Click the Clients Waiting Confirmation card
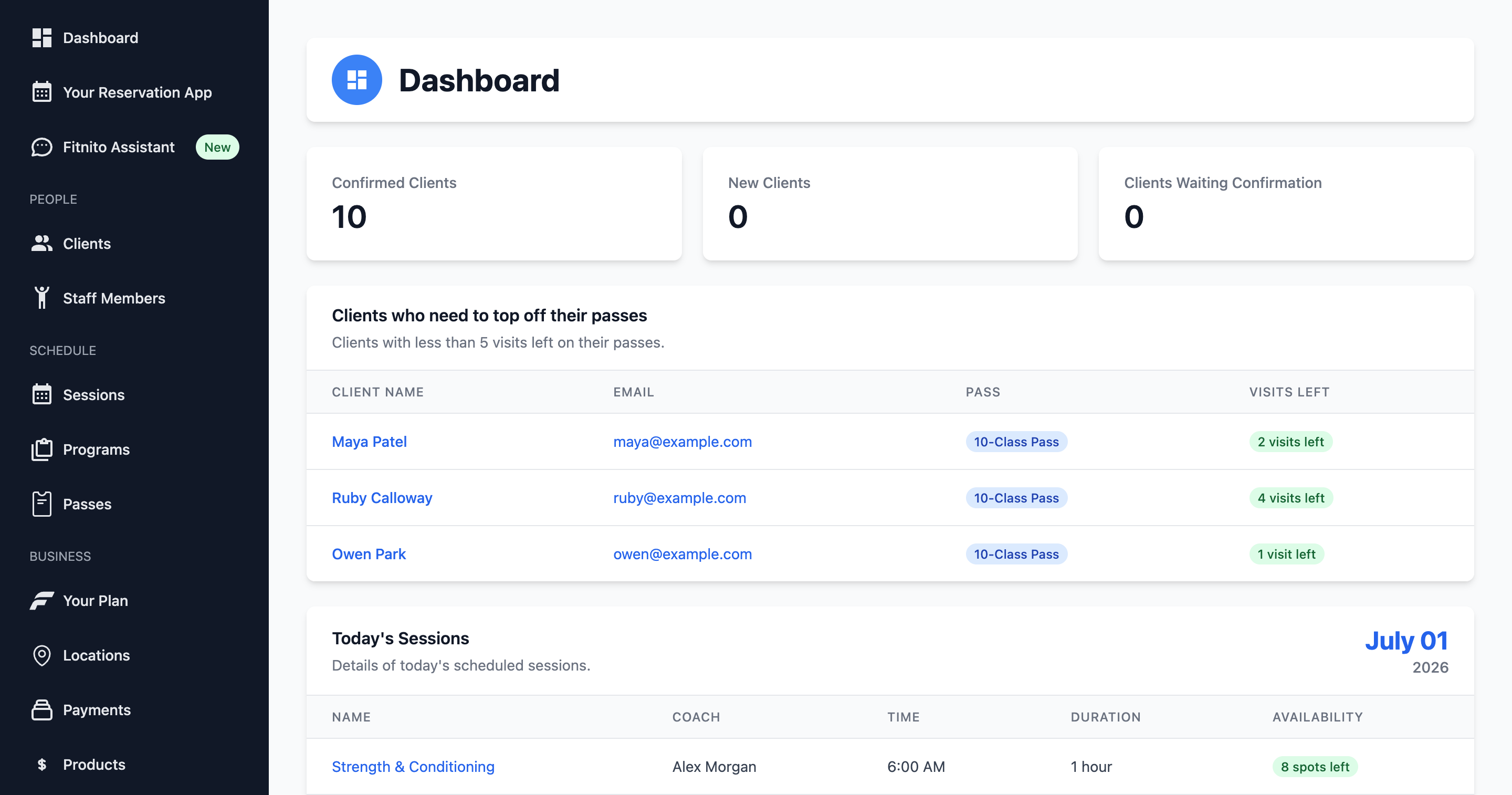Image resolution: width=1512 pixels, height=795 pixels. coord(1286,204)
